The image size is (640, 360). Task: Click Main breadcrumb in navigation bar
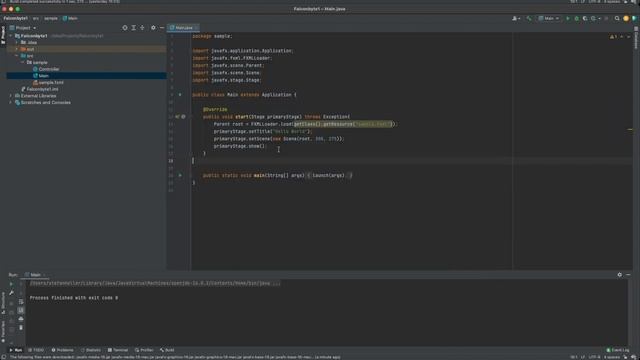click(x=70, y=18)
